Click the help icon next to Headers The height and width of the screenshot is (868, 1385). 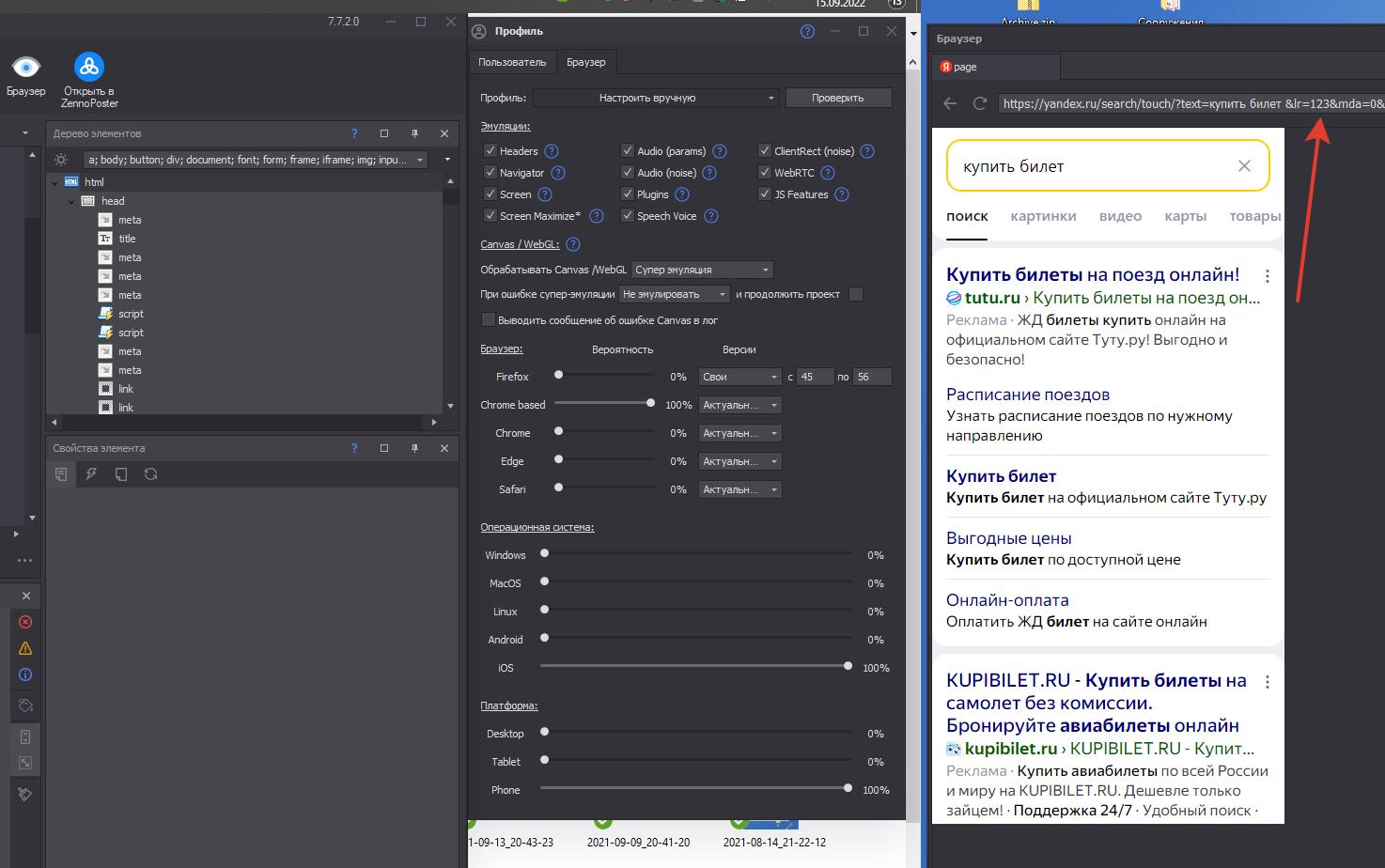(x=552, y=151)
